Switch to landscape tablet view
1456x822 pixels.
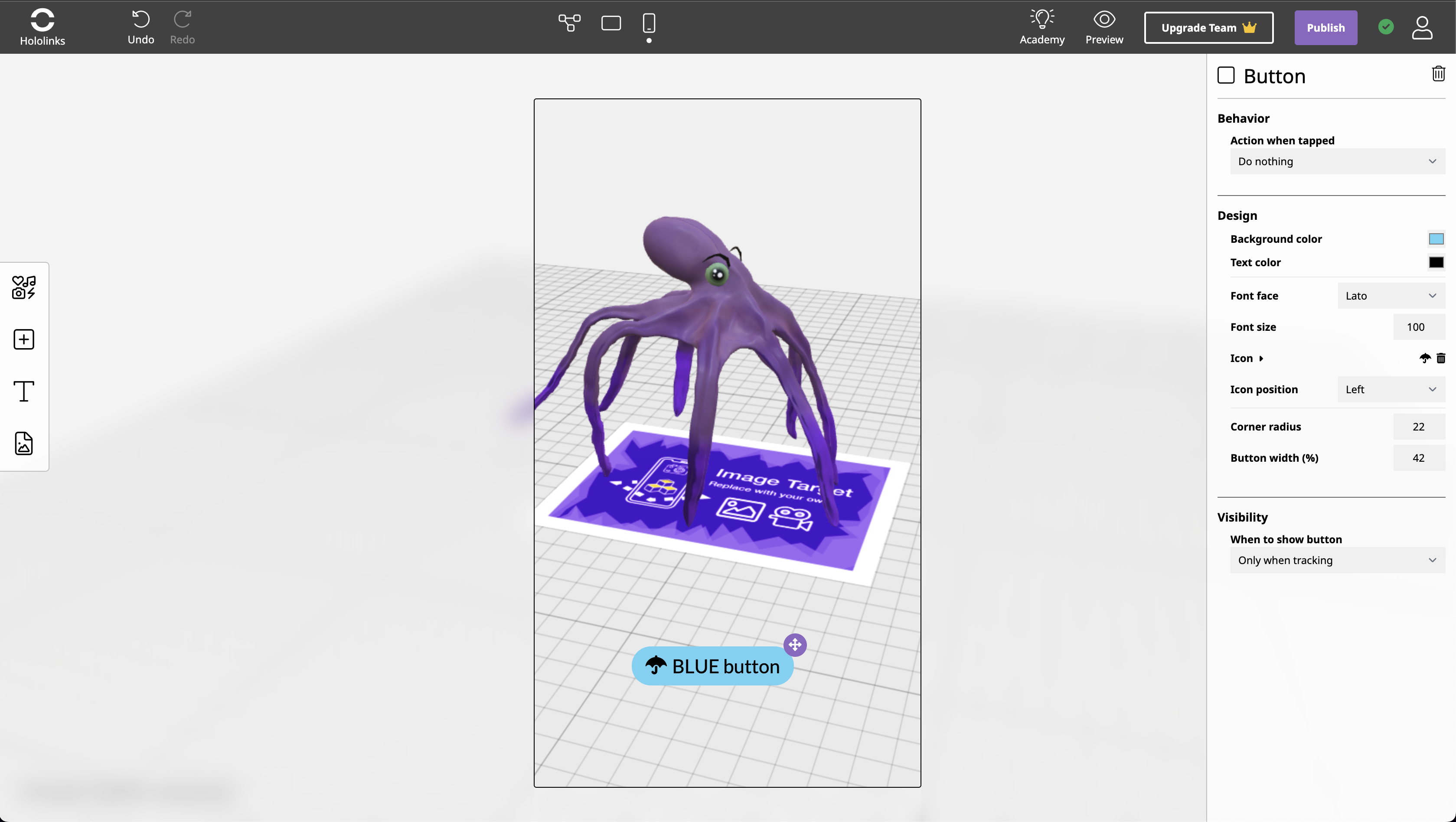coord(611,23)
